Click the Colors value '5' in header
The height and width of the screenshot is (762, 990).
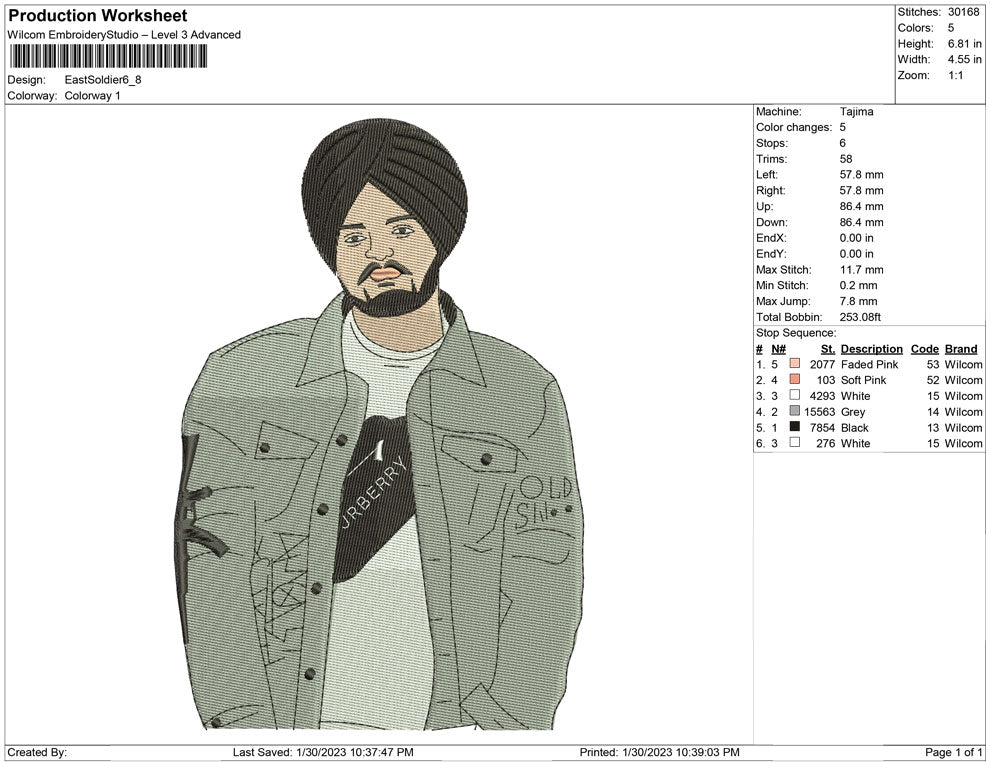(951, 28)
